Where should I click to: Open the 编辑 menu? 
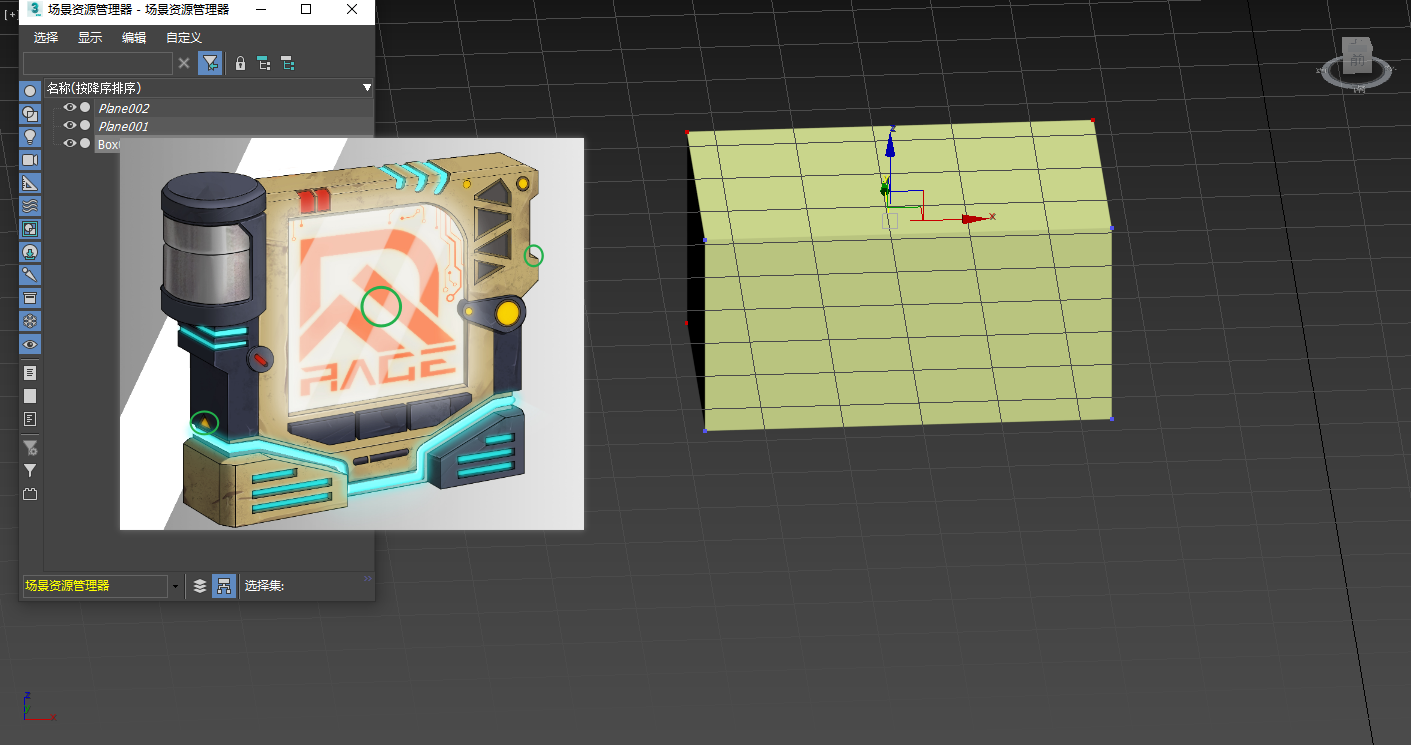pyautogui.click(x=134, y=37)
